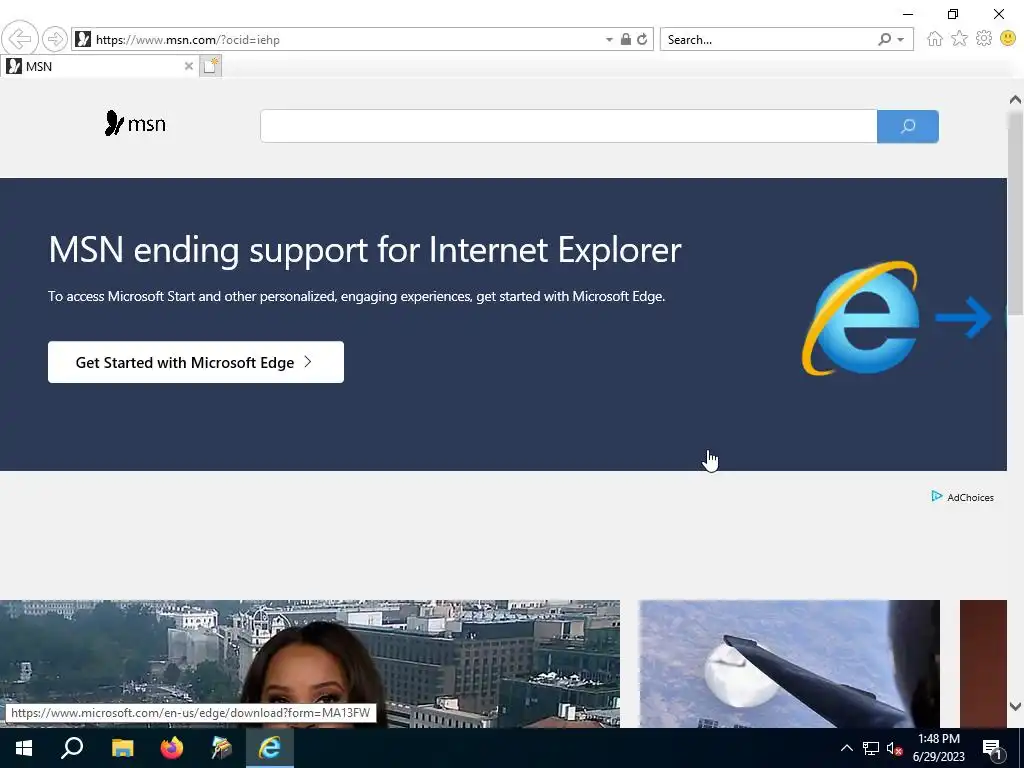Launch File Explorer from taskbar
The width and height of the screenshot is (1024, 768).
click(122, 748)
